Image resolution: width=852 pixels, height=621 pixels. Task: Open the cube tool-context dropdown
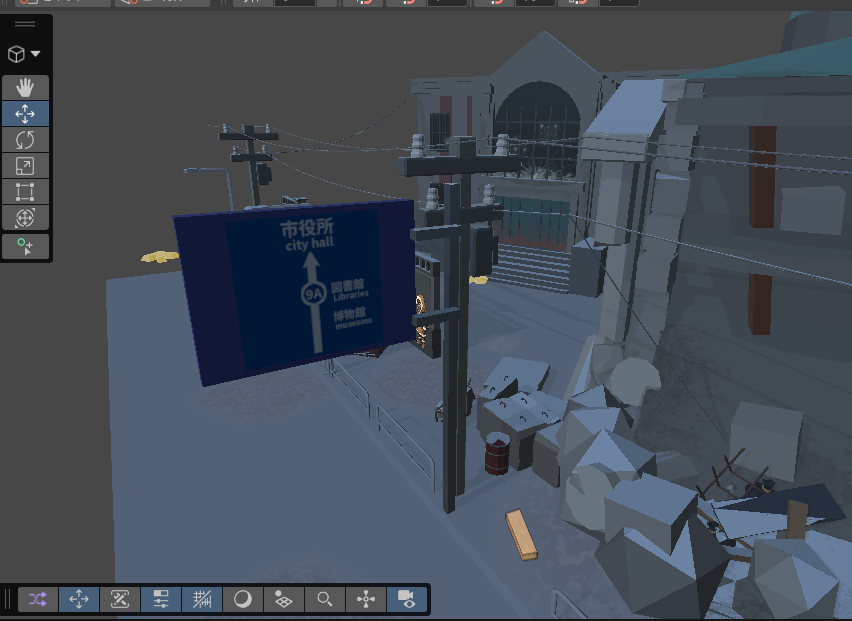(24, 54)
